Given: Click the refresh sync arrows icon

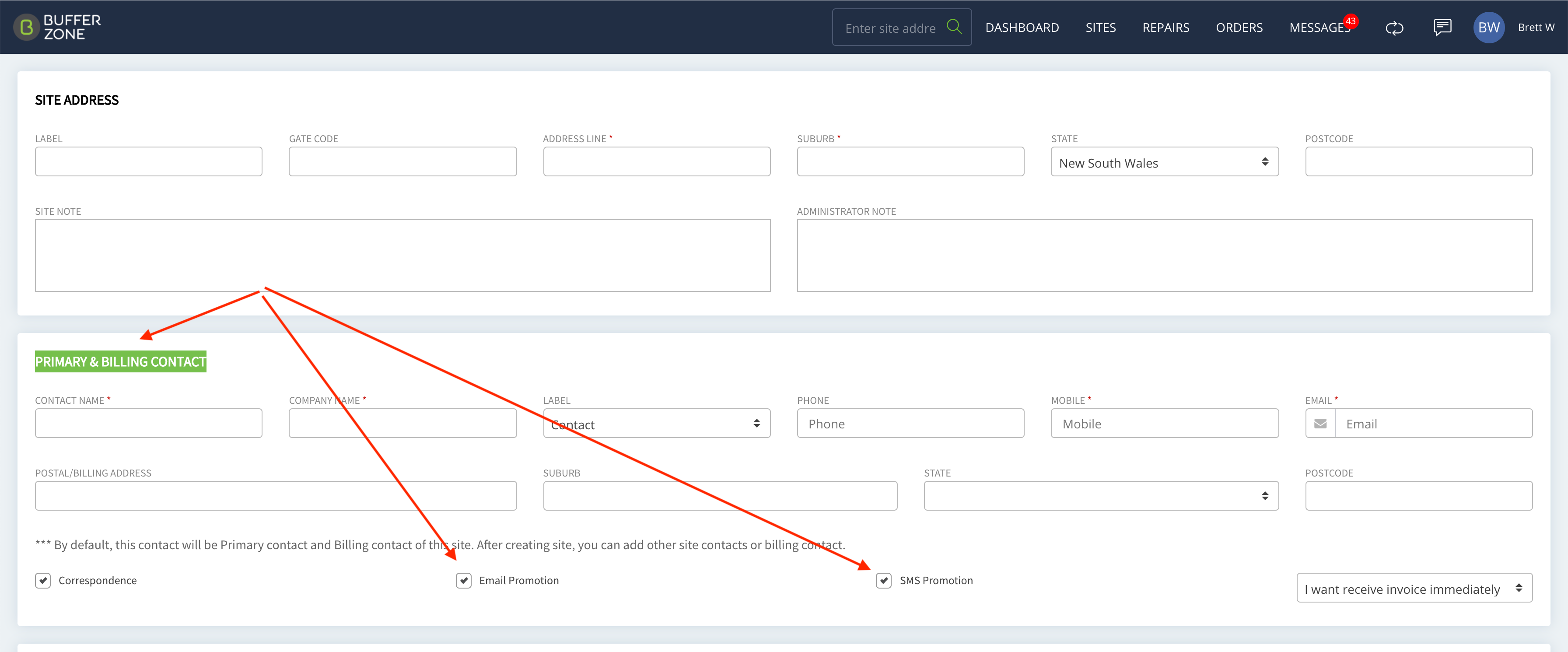Looking at the screenshot, I should point(1394,28).
